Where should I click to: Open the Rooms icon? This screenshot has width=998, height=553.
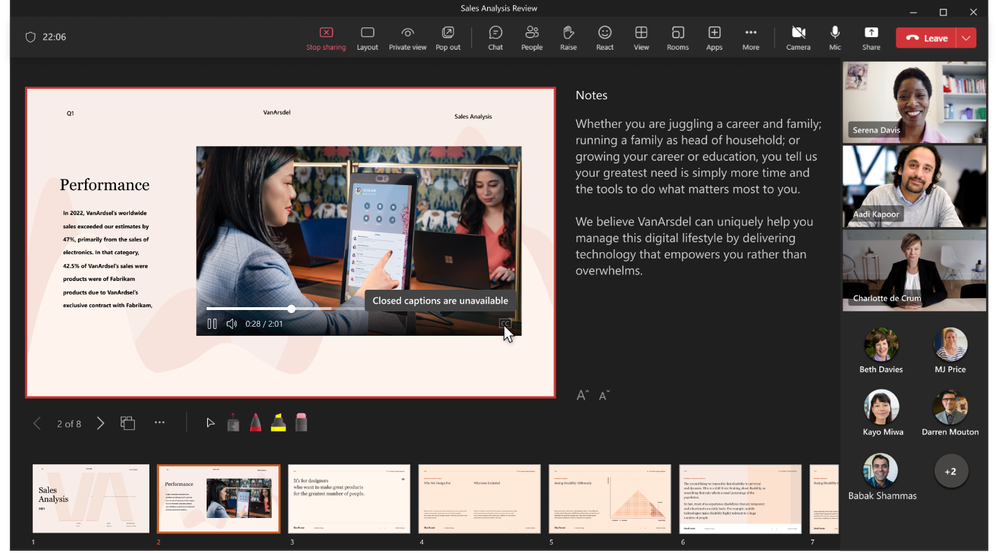click(678, 38)
